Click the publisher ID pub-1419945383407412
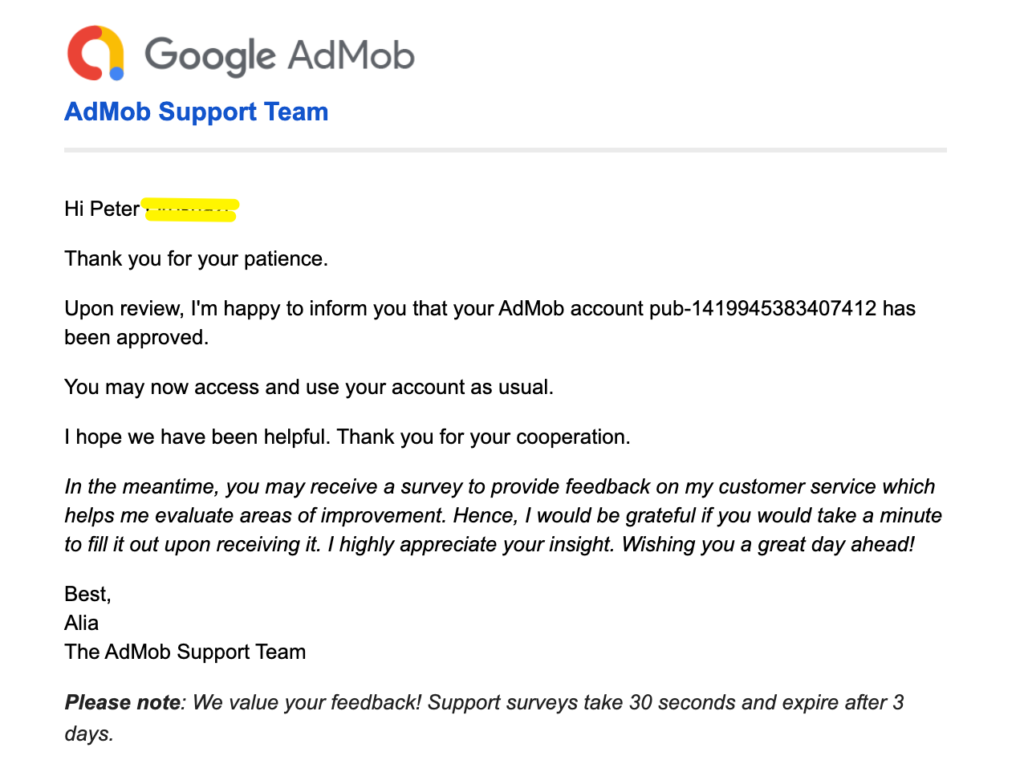Viewport: 1024px width, 764px height. pyautogui.click(x=763, y=308)
